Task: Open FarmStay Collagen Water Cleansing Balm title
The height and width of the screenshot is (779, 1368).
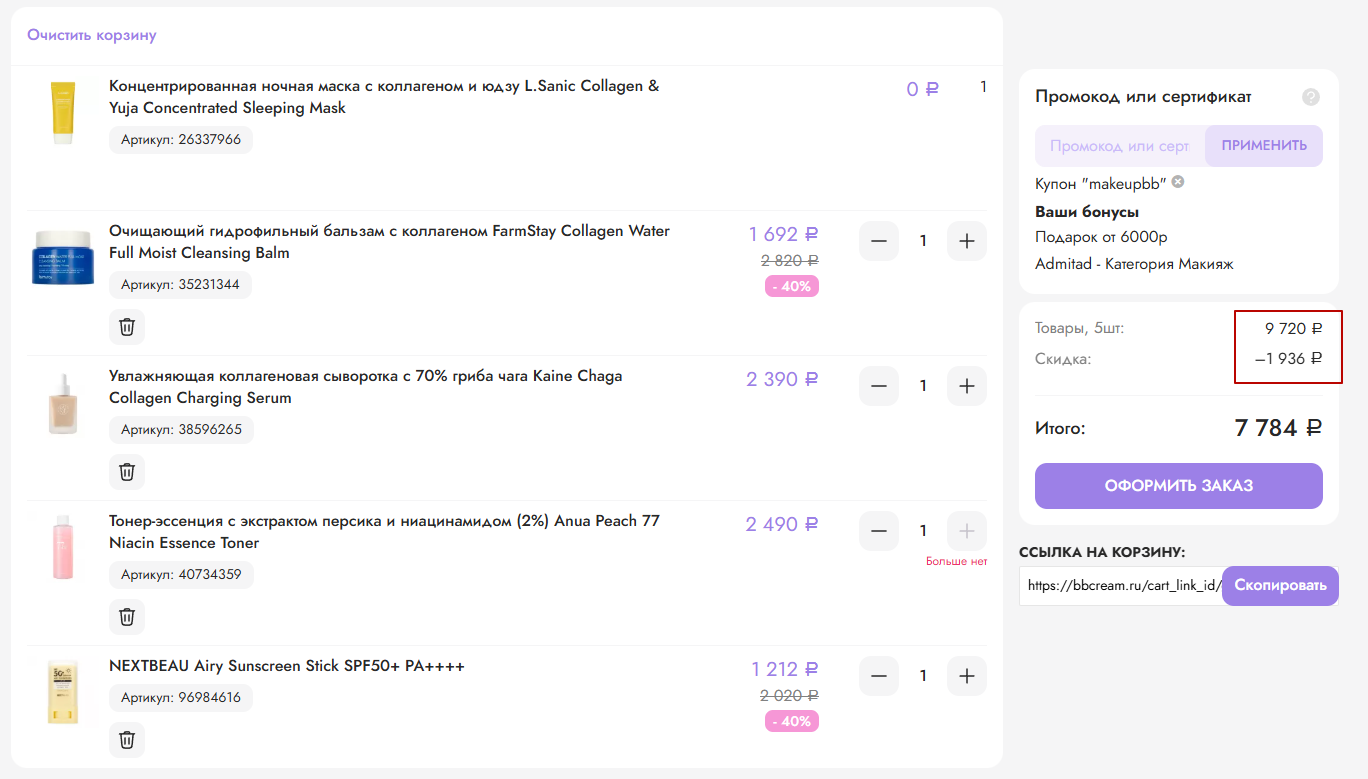Action: [389, 242]
